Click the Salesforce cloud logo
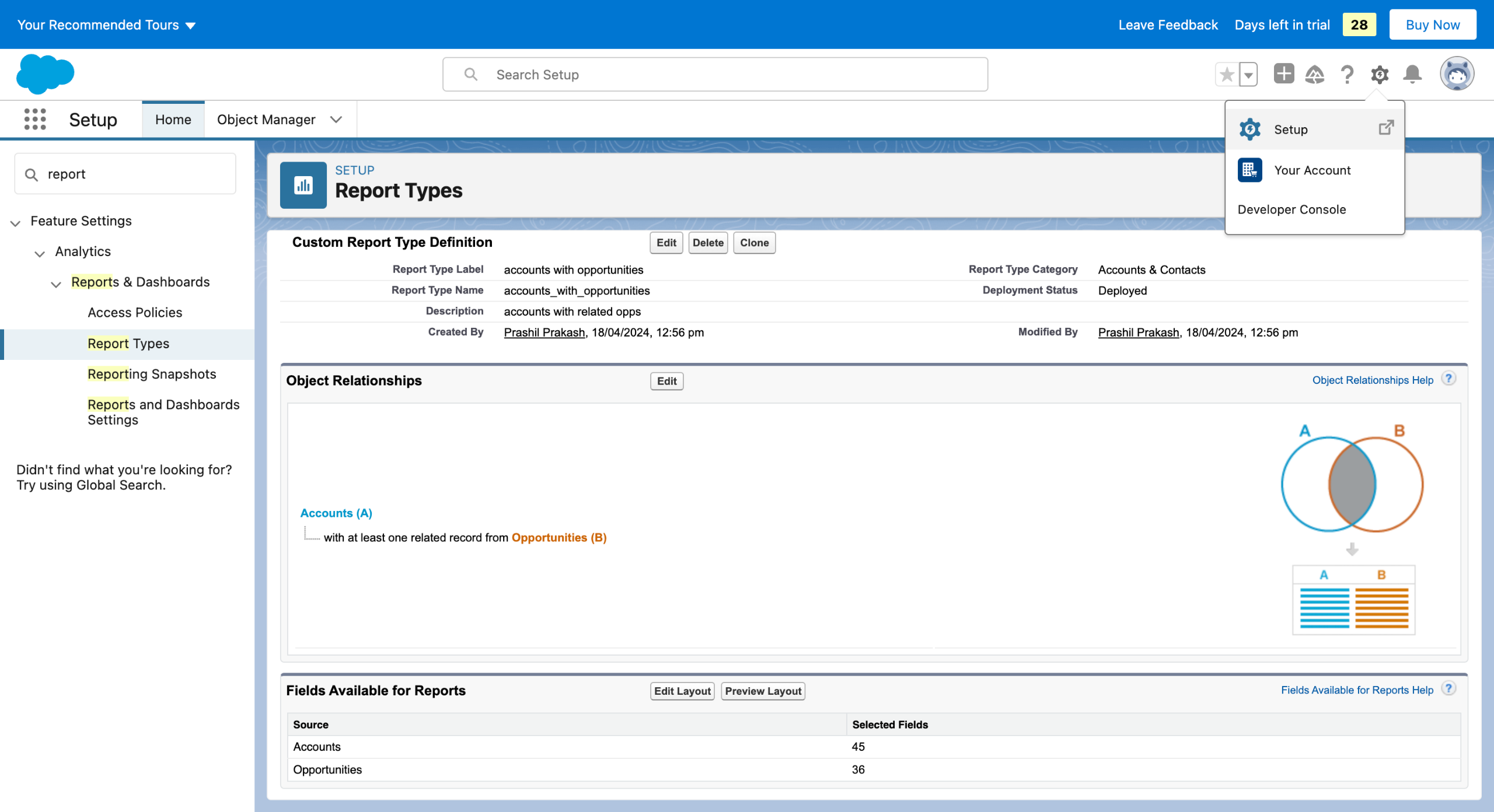Screen dimensions: 1494x812 click(46, 74)
